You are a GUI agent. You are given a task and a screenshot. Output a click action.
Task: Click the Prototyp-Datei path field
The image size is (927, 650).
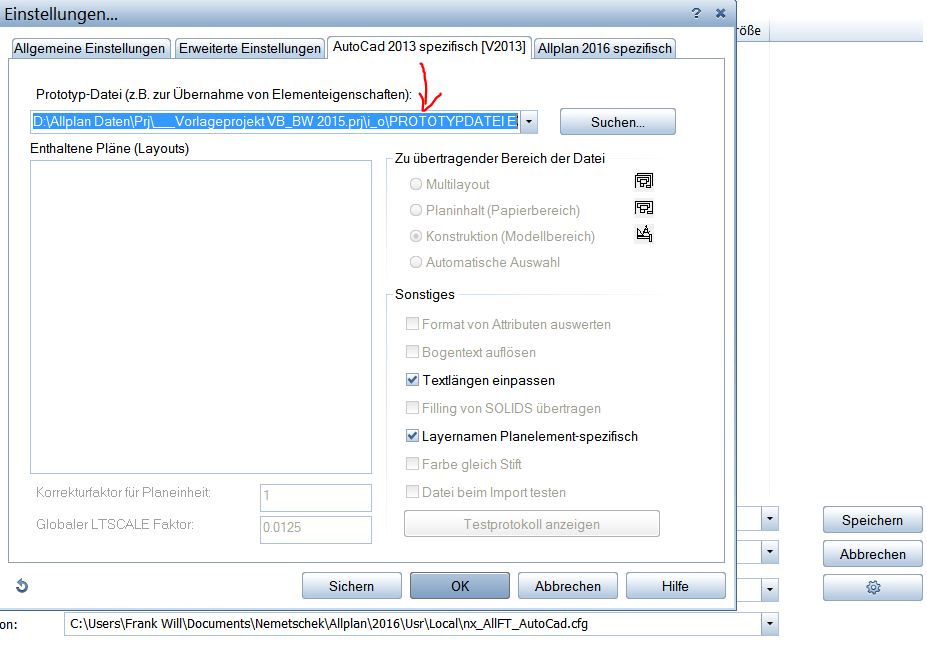[x=274, y=122]
